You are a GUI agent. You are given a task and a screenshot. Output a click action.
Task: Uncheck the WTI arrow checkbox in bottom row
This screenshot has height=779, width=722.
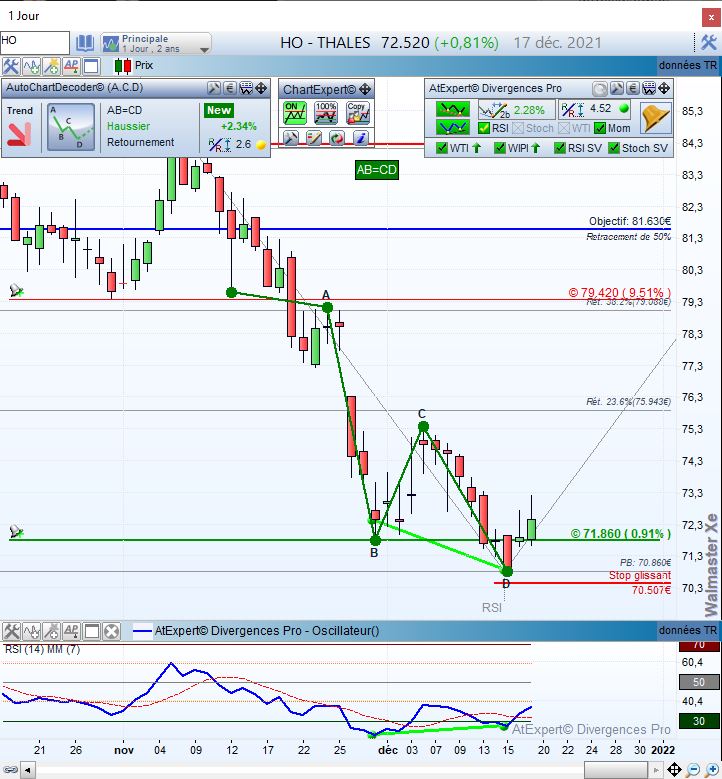point(441,148)
